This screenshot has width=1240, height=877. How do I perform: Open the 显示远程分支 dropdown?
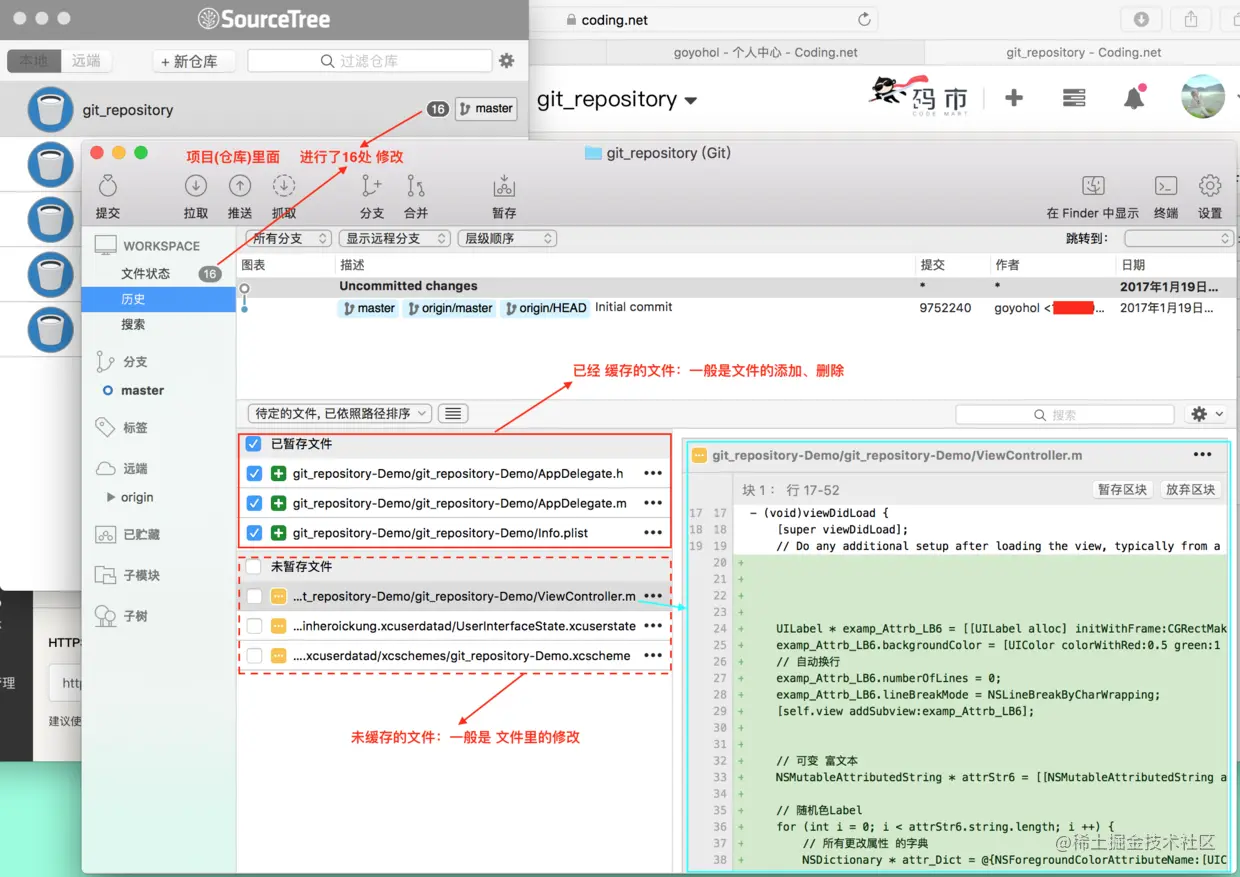(394, 238)
